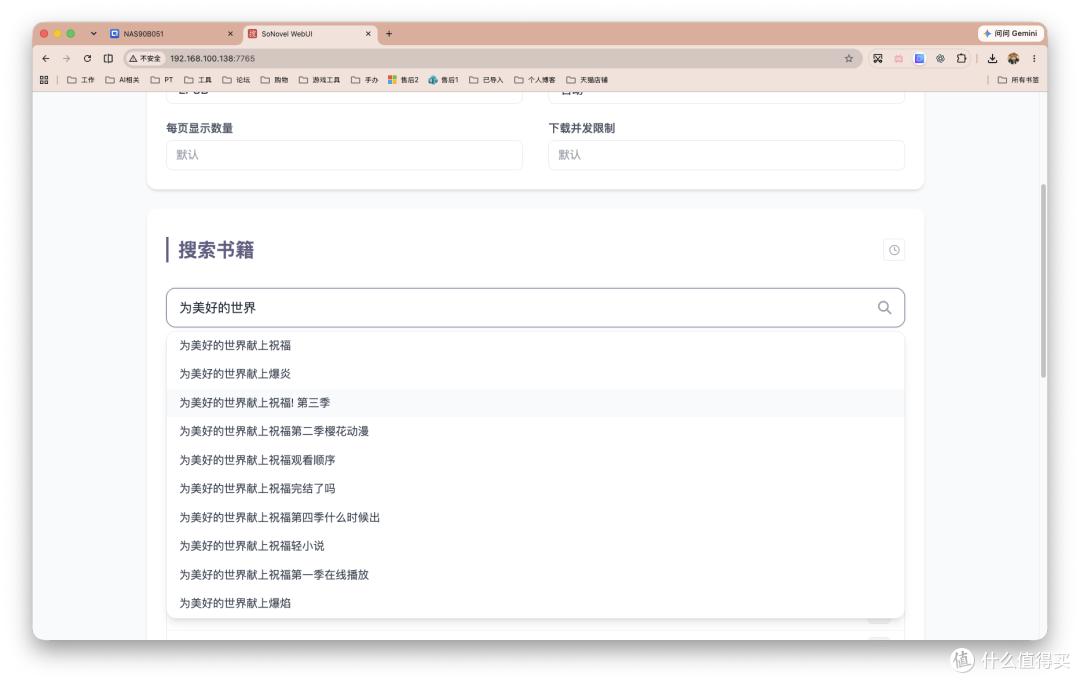Image resolution: width=1080 pixels, height=683 pixels.
Task: Select suggestion ending in 第四季什么时候出
Action: click(x=535, y=517)
